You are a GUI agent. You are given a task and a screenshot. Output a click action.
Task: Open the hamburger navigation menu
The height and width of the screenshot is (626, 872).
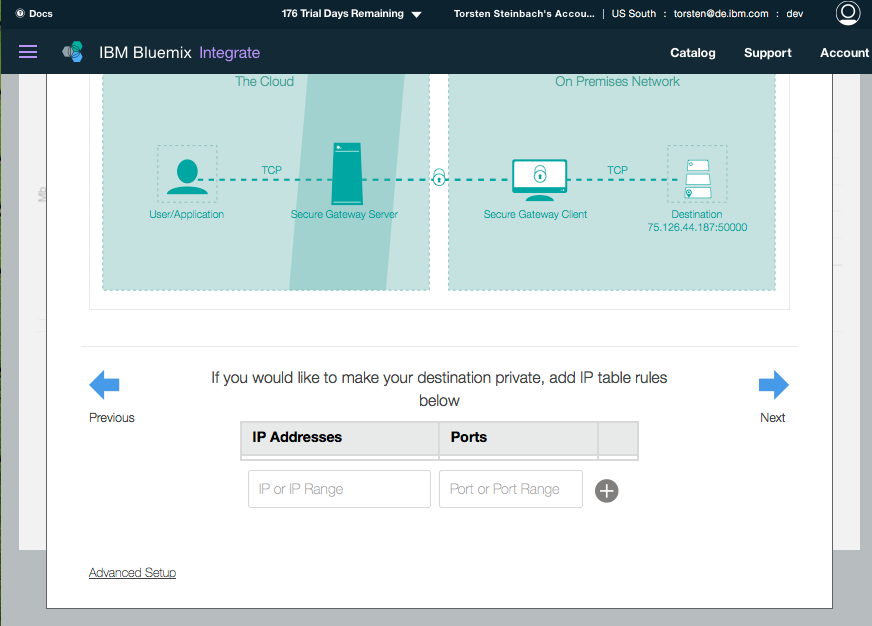[28, 52]
